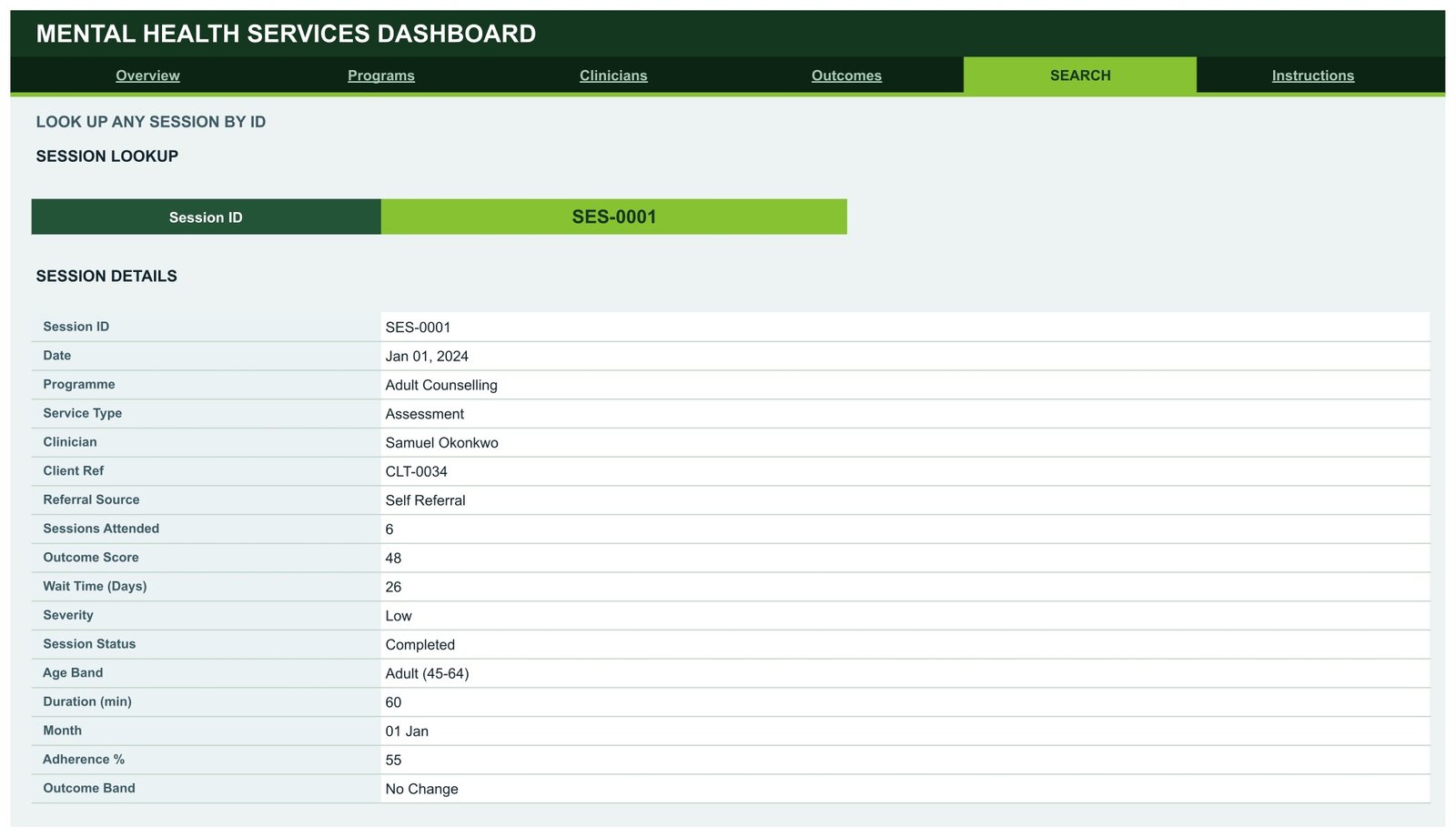Click the Month field label
The height and width of the screenshot is (837, 1456).
62,731
